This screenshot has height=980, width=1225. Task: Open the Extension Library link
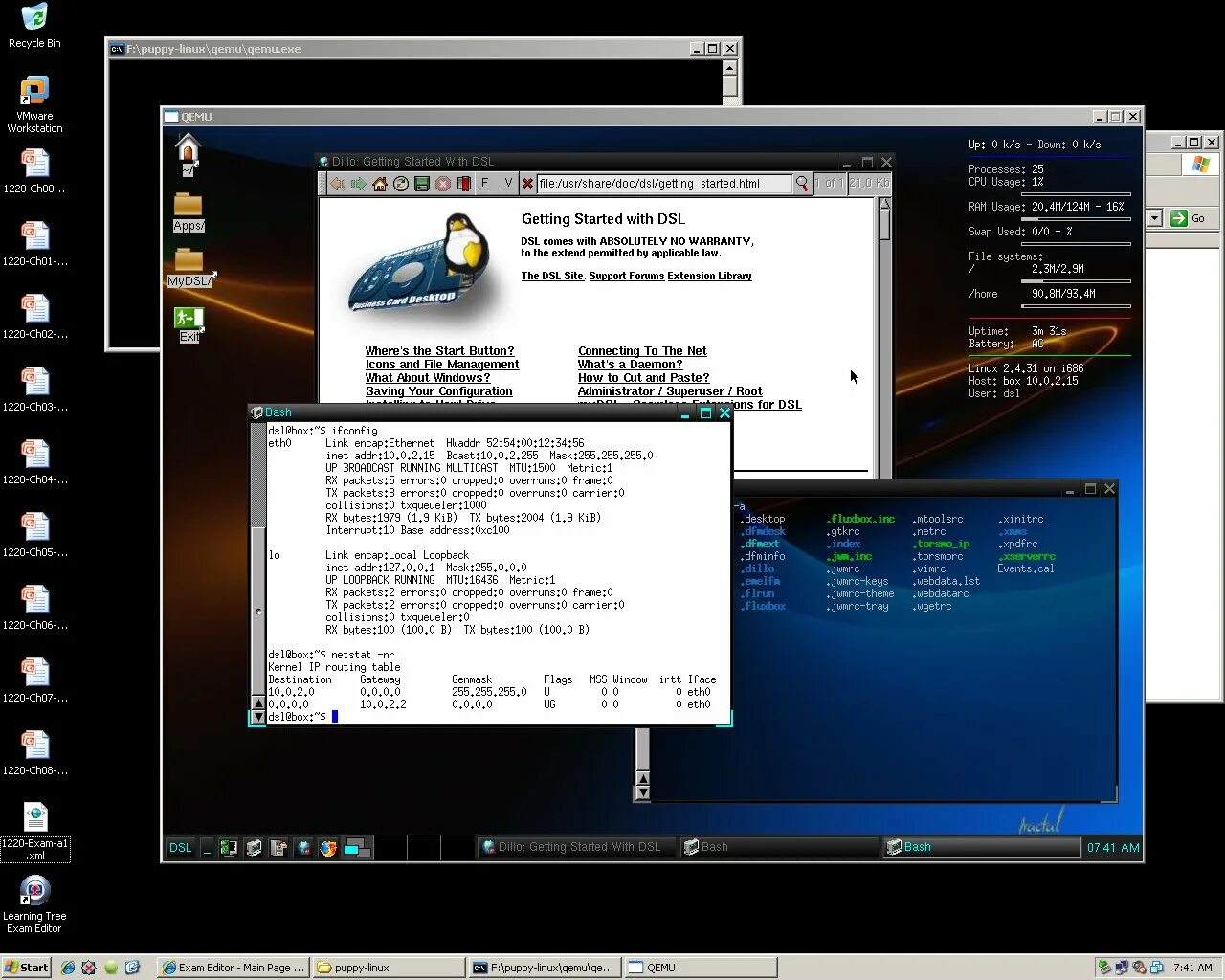point(709,276)
